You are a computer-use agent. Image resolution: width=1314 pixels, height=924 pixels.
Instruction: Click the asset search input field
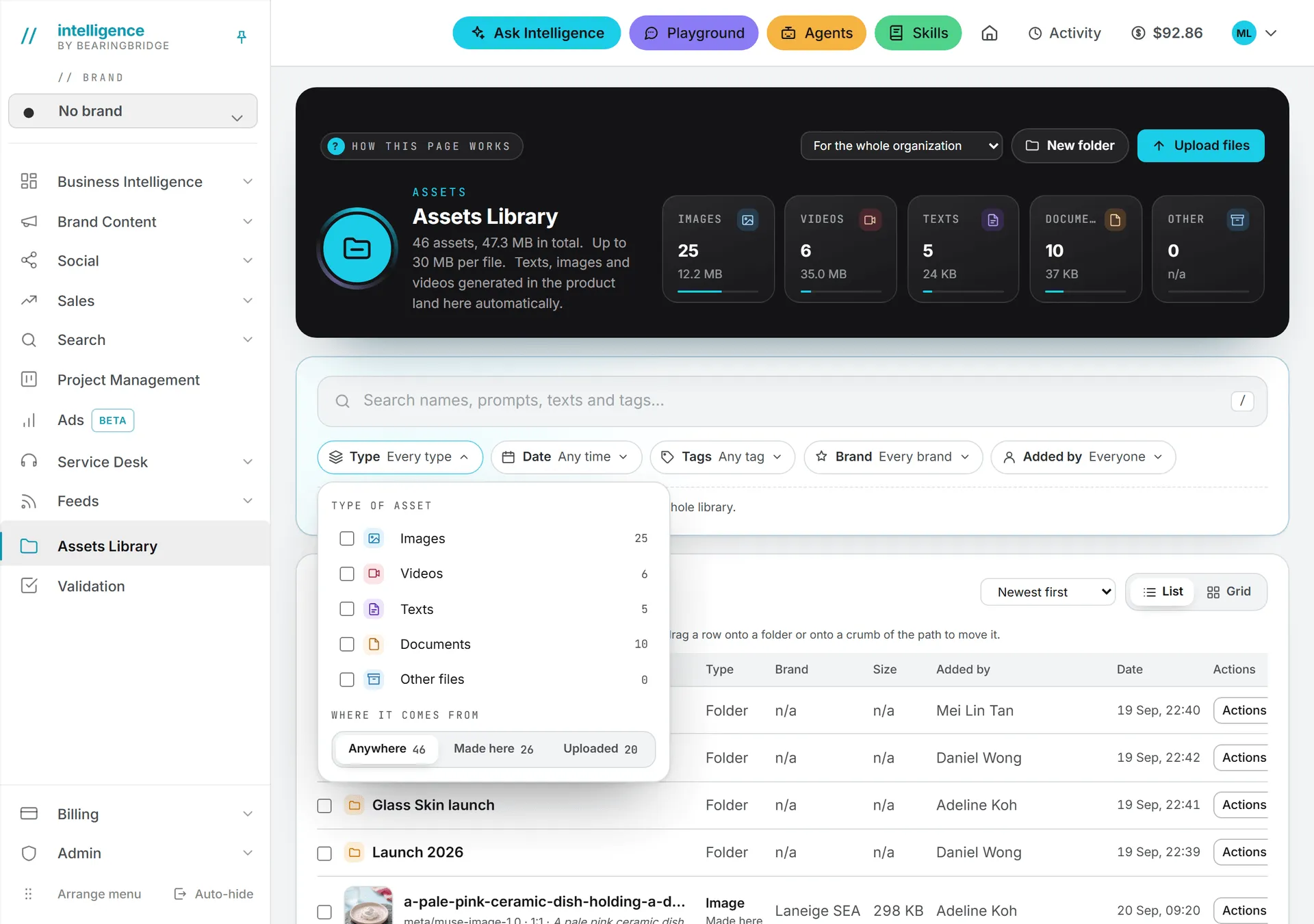(792, 401)
